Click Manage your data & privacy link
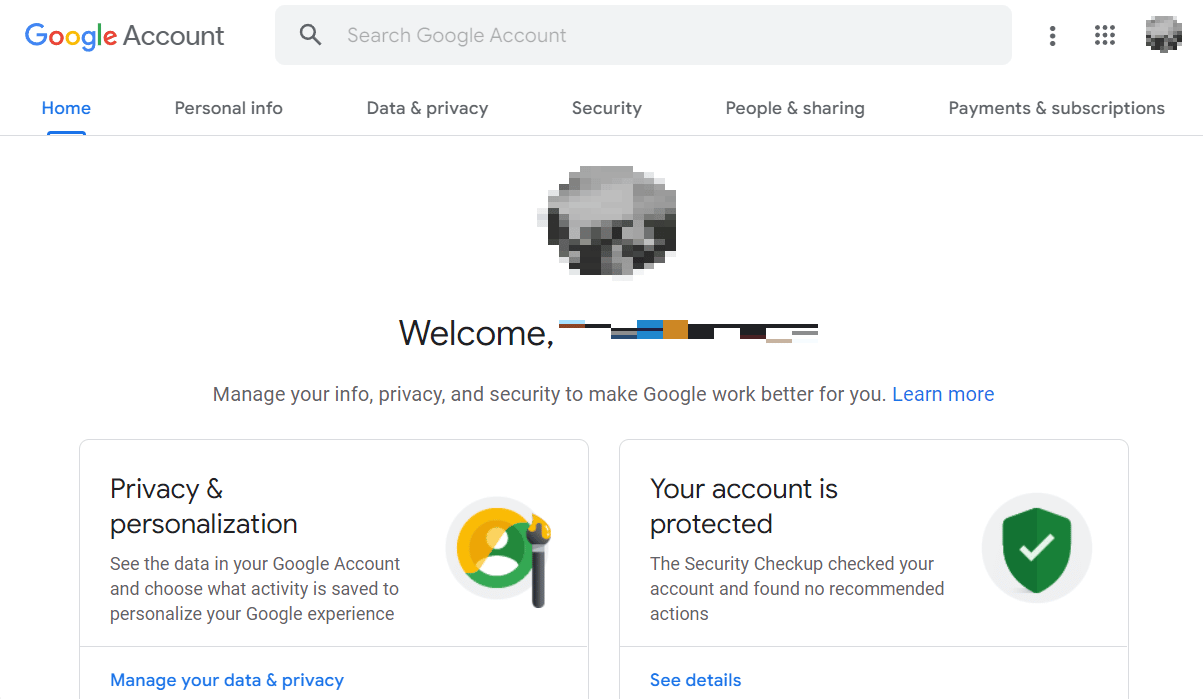This screenshot has height=699, width=1203. tap(227, 680)
